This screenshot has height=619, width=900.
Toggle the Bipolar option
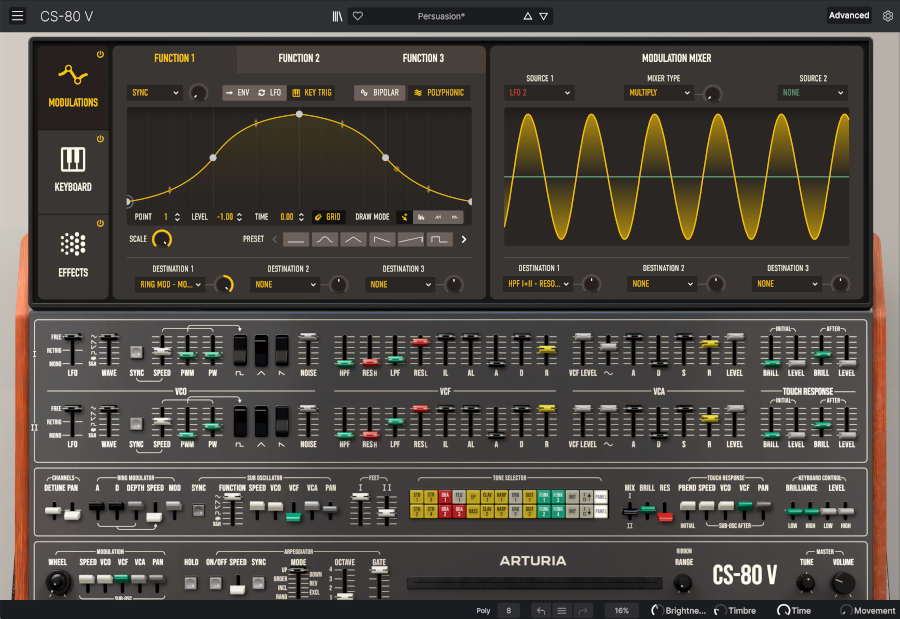380,92
